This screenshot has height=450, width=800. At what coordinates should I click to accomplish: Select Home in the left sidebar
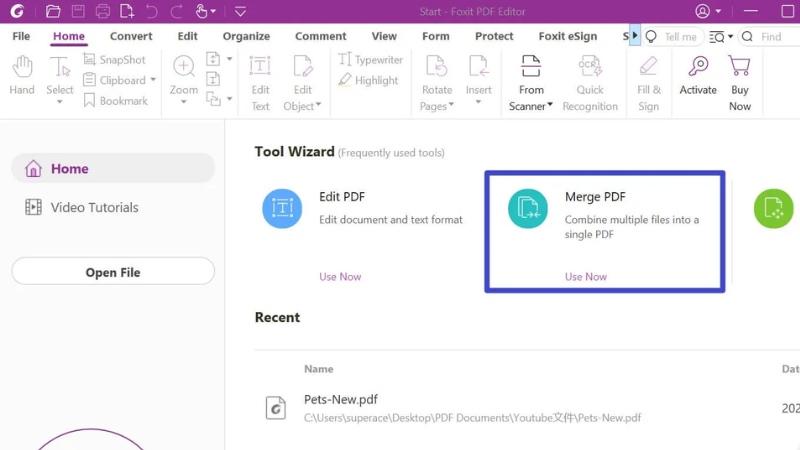[x=113, y=168]
